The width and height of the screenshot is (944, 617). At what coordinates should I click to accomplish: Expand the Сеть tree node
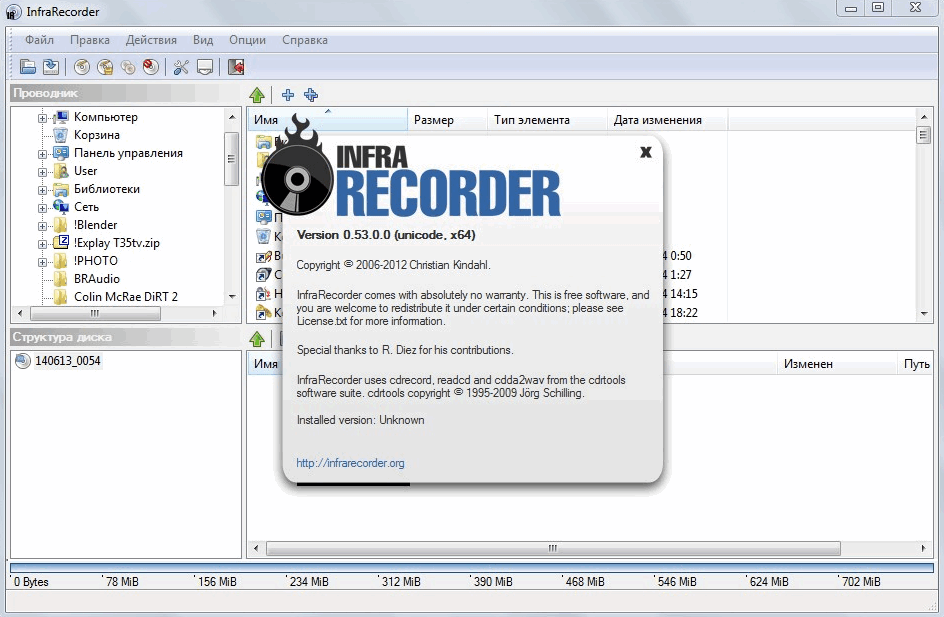[x=42, y=208]
